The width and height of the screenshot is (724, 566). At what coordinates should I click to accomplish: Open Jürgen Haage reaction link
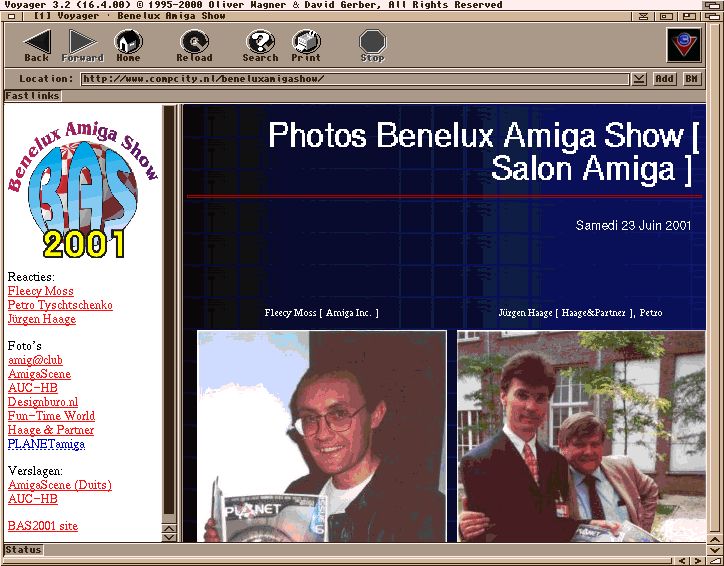click(x=42, y=319)
